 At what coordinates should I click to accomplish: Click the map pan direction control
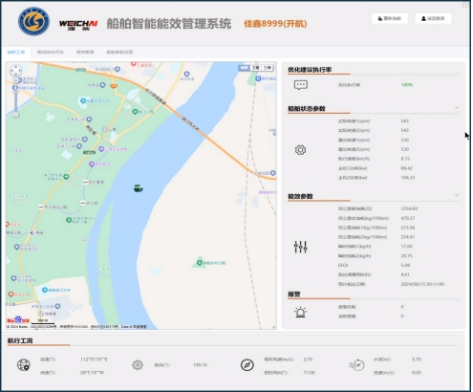pyautogui.click(x=16, y=70)
